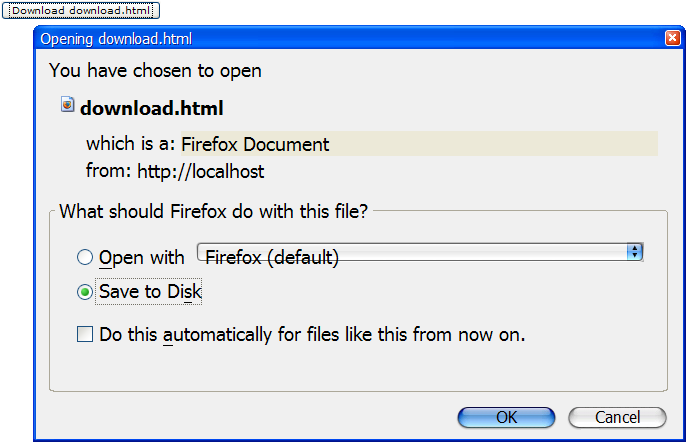Click the download.html file name
Image resolution: width=687 pixels, height=443 pixels.
[x=151, y=108]
